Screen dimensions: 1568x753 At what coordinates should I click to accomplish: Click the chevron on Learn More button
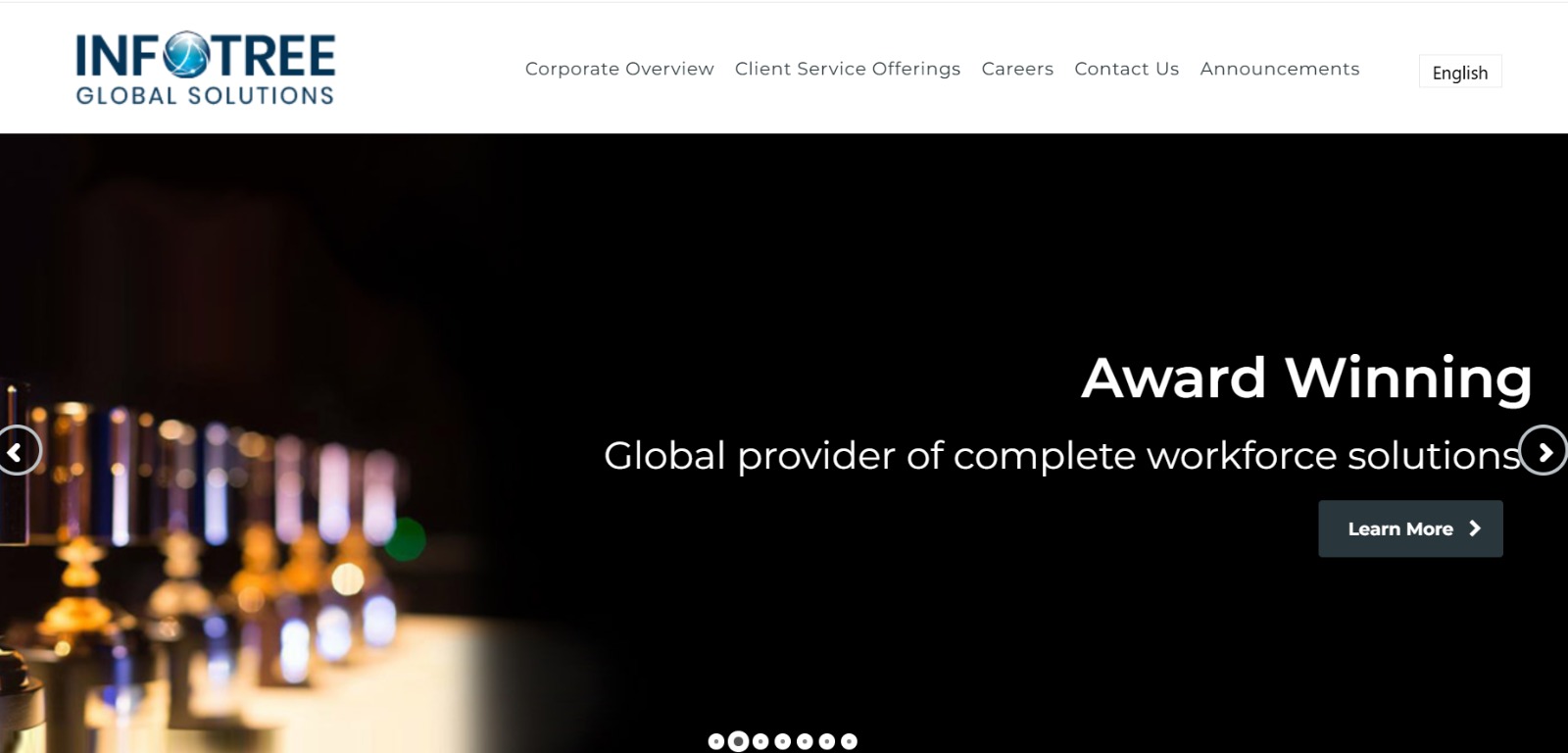coord(1475,528)
